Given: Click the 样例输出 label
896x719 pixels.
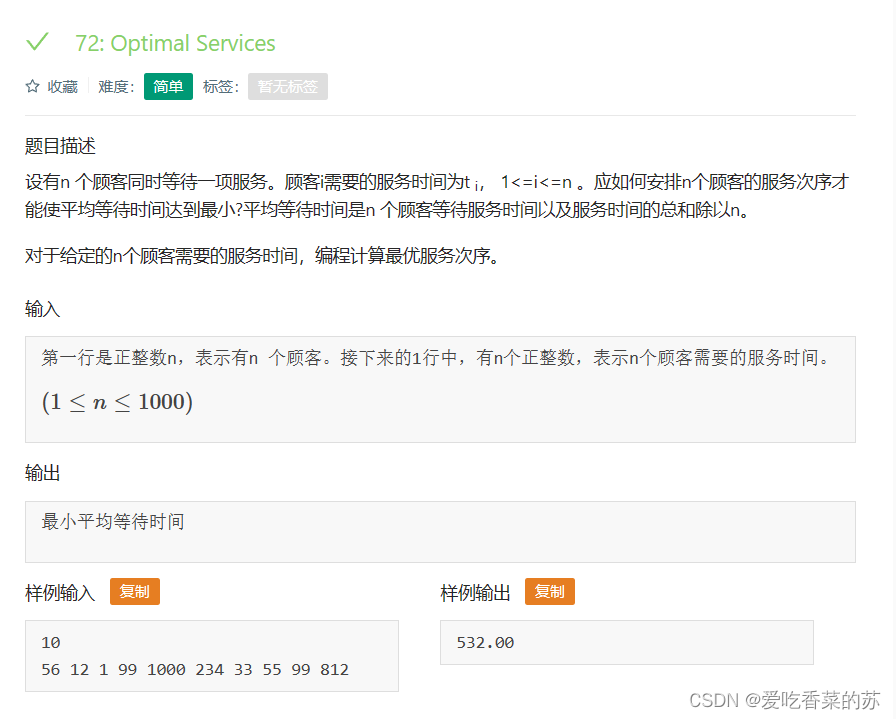Looking at the screenshot, I should tap(474, 591).
